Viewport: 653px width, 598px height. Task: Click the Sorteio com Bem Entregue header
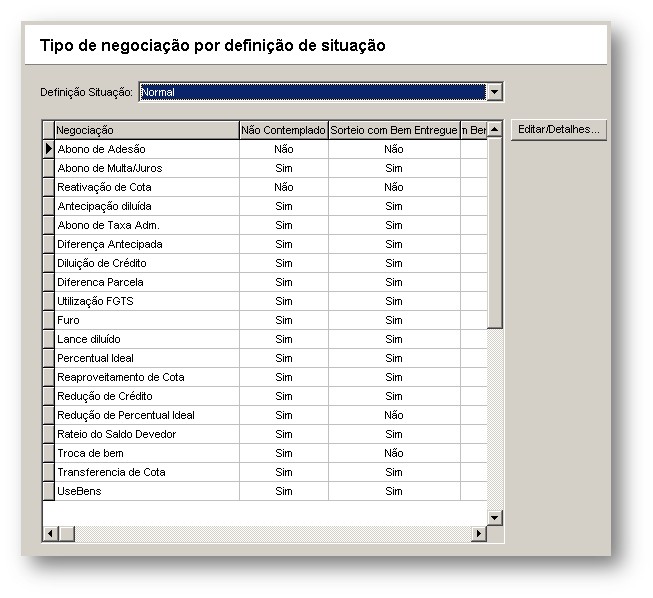(x=394, y=130)
